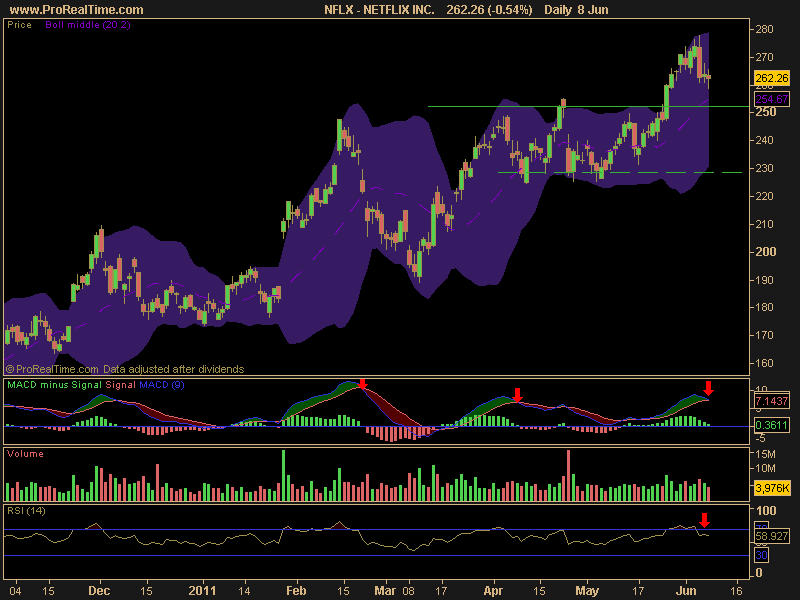This screenshot has width=800, height=600.
Task: Click the 04 label on date axis
Action: click(15, 591)
